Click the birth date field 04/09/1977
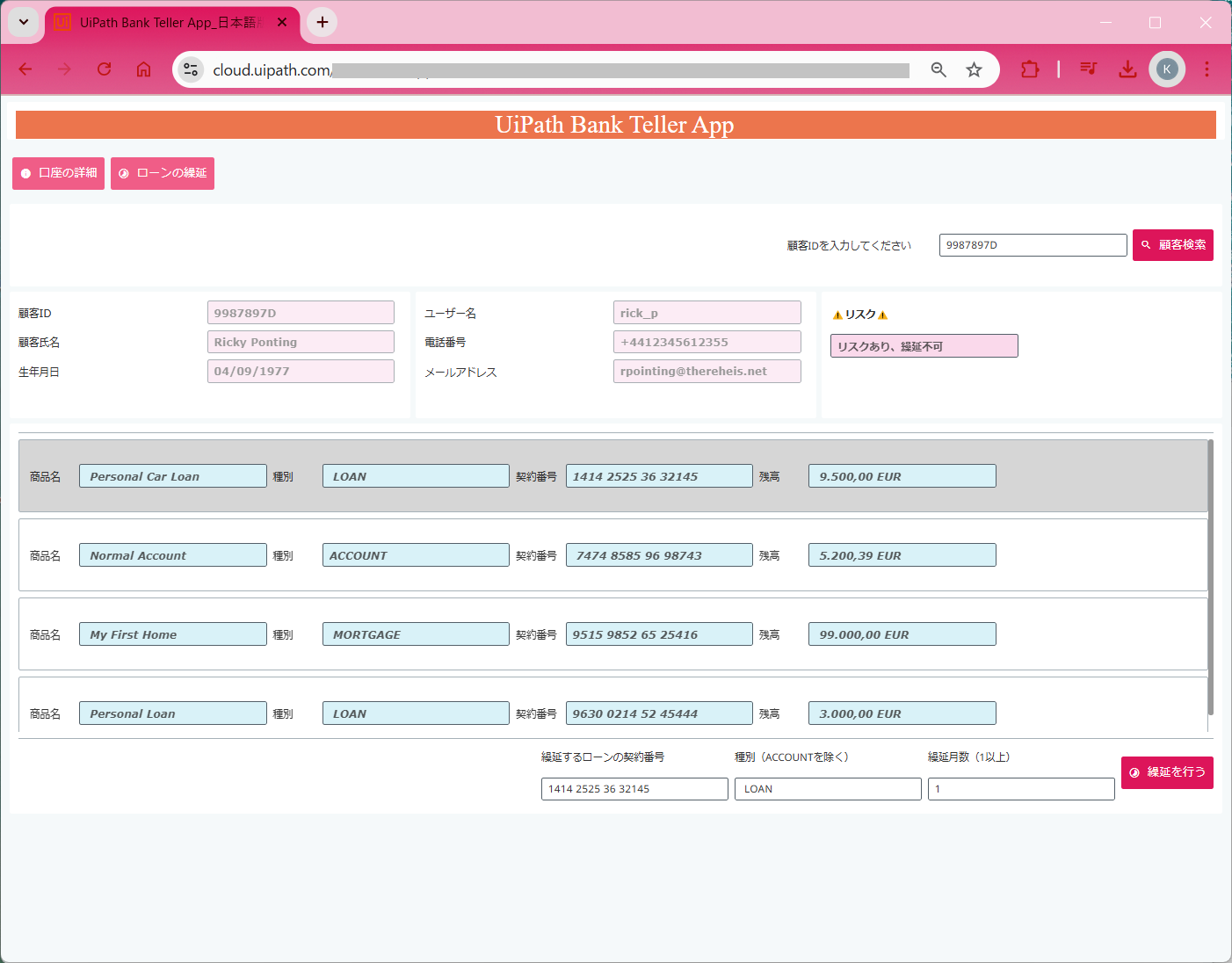The width and height of the screenshot is (1232, 963). pos(301,371)
